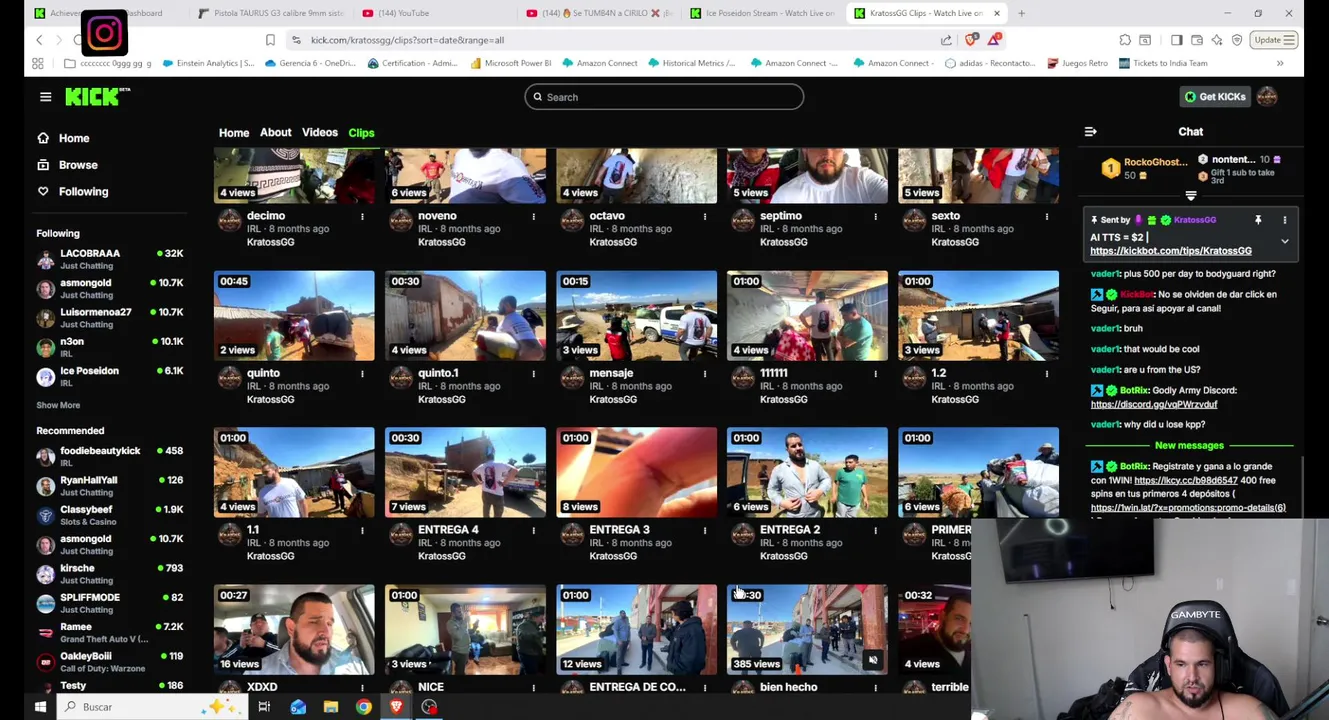
Task: Open the Ice Poseidon channel
Action: pyautogui.click(x=109, y=376)
